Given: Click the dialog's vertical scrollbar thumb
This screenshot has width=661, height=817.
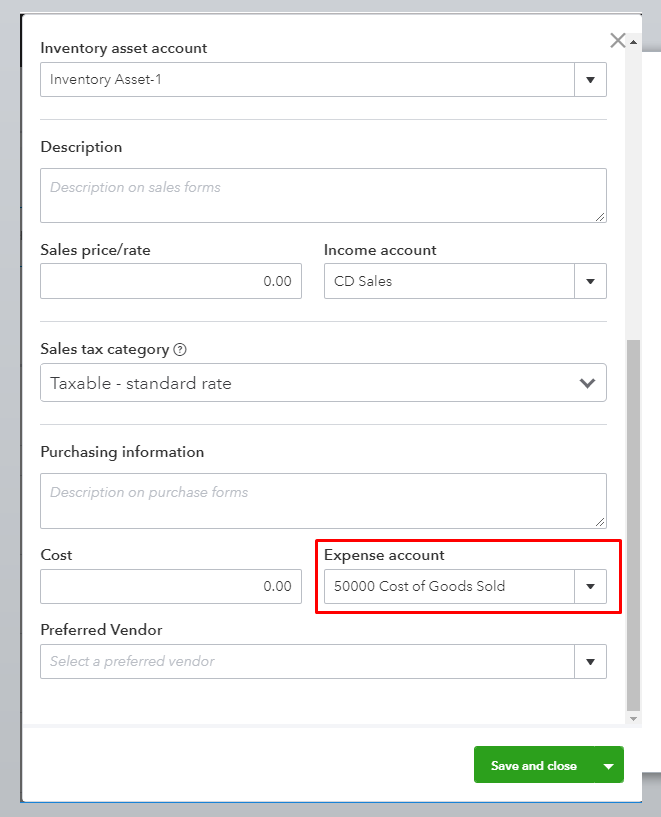Looking at the screenshot, I should 631,520.
